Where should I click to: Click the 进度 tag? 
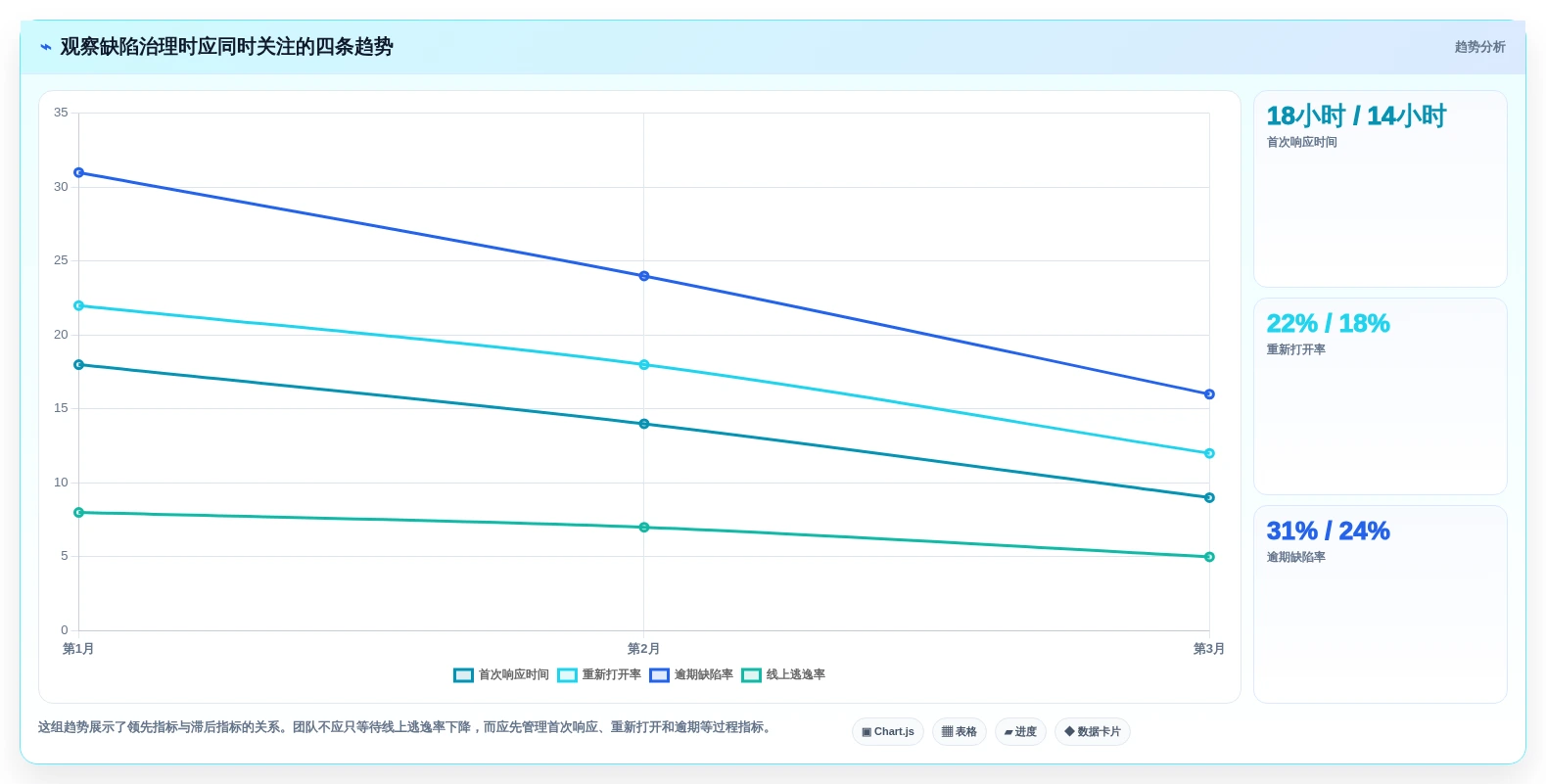pos(1020,732)
